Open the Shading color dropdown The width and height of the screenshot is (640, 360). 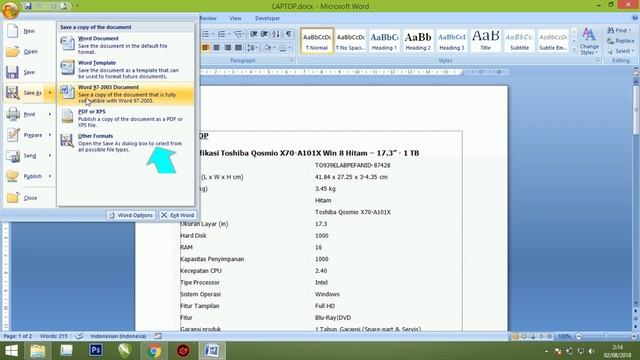pyautogui.click(x=270, y=48)
